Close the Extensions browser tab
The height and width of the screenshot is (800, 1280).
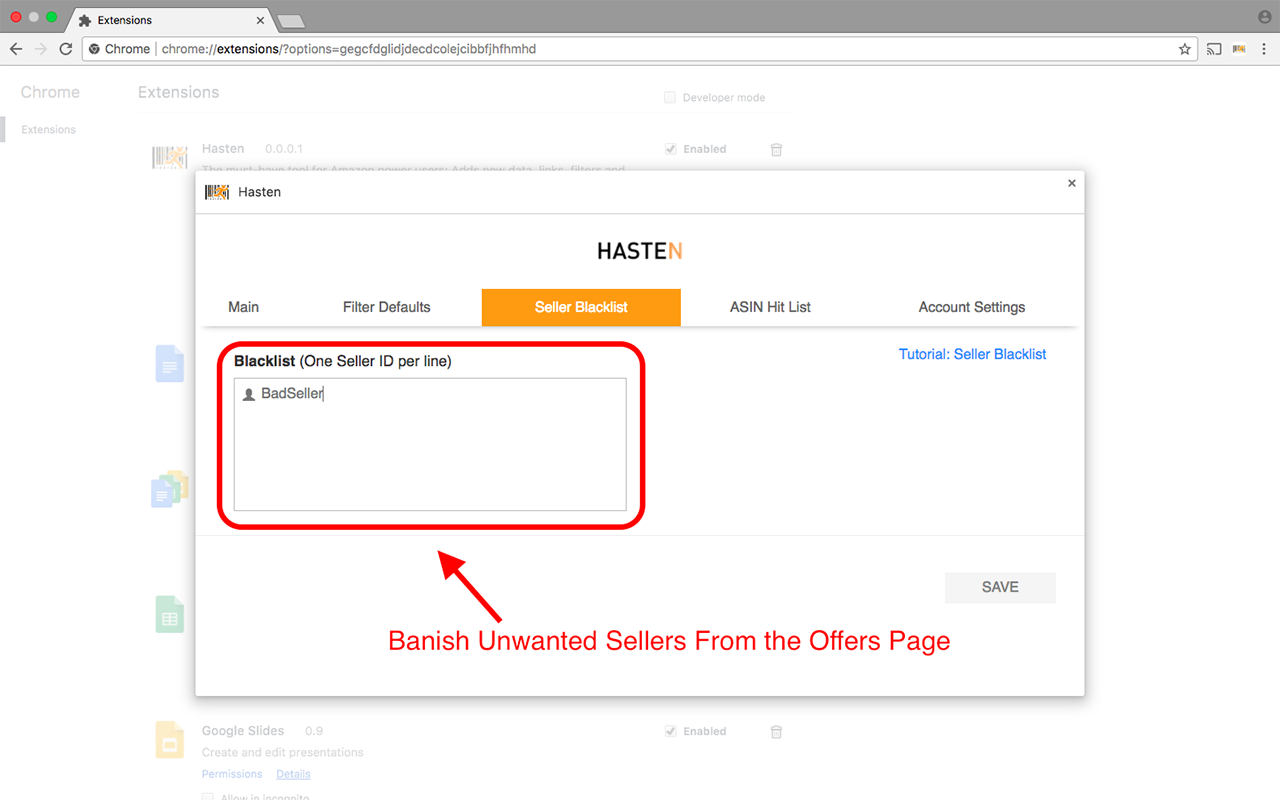260,20
